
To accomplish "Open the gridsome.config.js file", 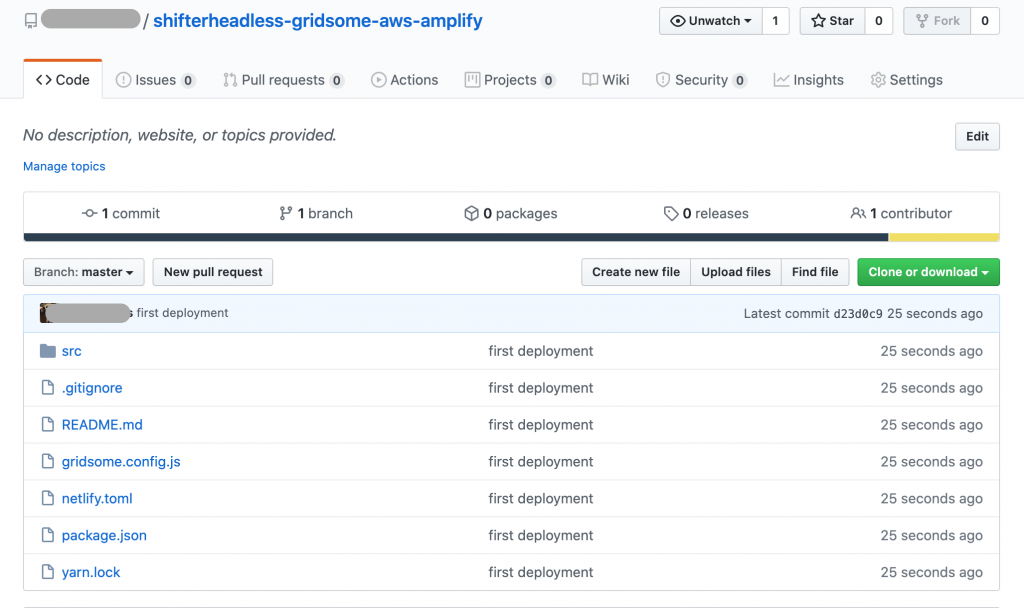I will pyautogui.click(x=121, y=462).
